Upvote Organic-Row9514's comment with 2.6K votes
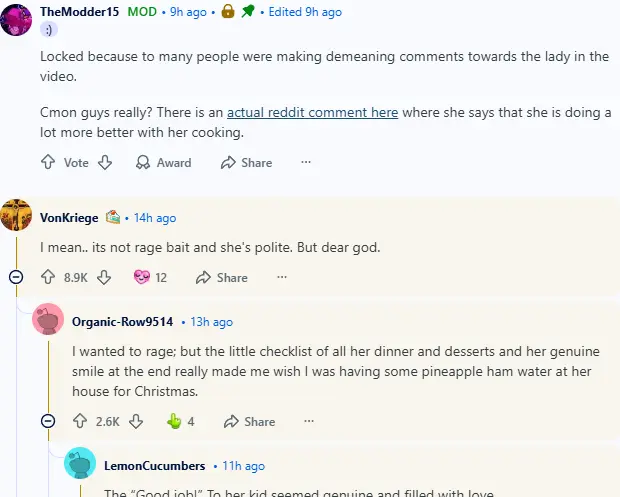620x497 pixels. (x=79, y=421)
